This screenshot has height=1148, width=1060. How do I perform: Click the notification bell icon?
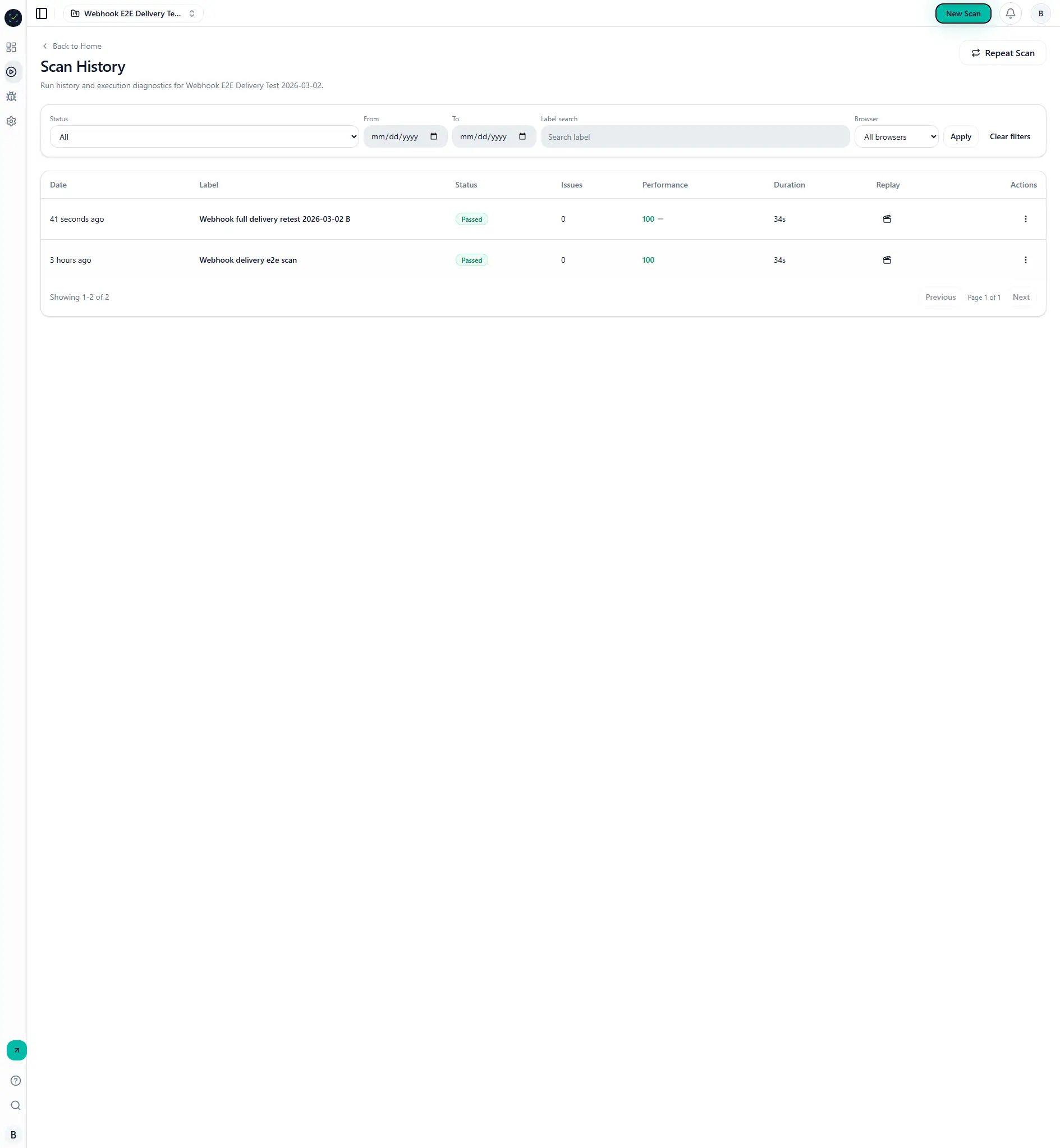click(x=1011, y=13)
